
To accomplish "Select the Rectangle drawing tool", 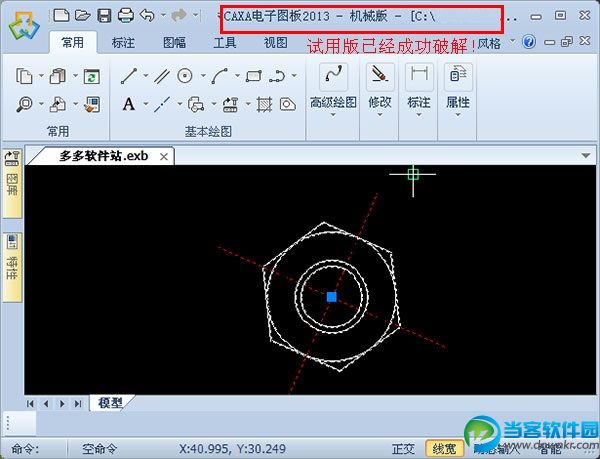I will coord(253,76).
